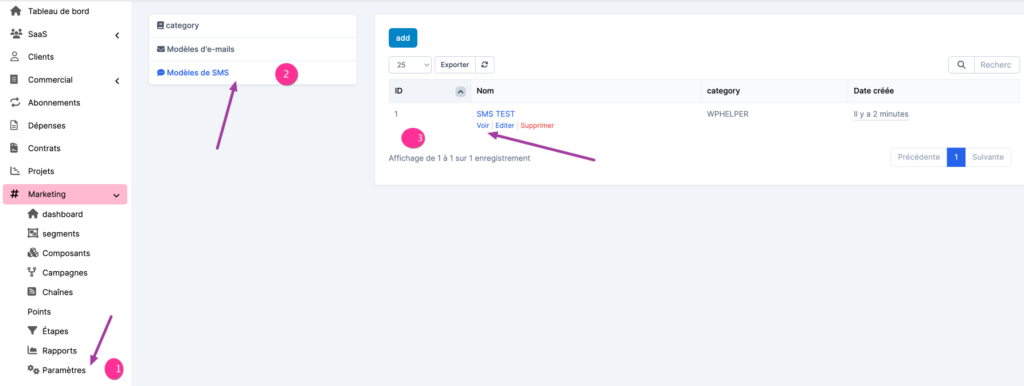
Task: Click the blue add button
Action: click(403, 38)
